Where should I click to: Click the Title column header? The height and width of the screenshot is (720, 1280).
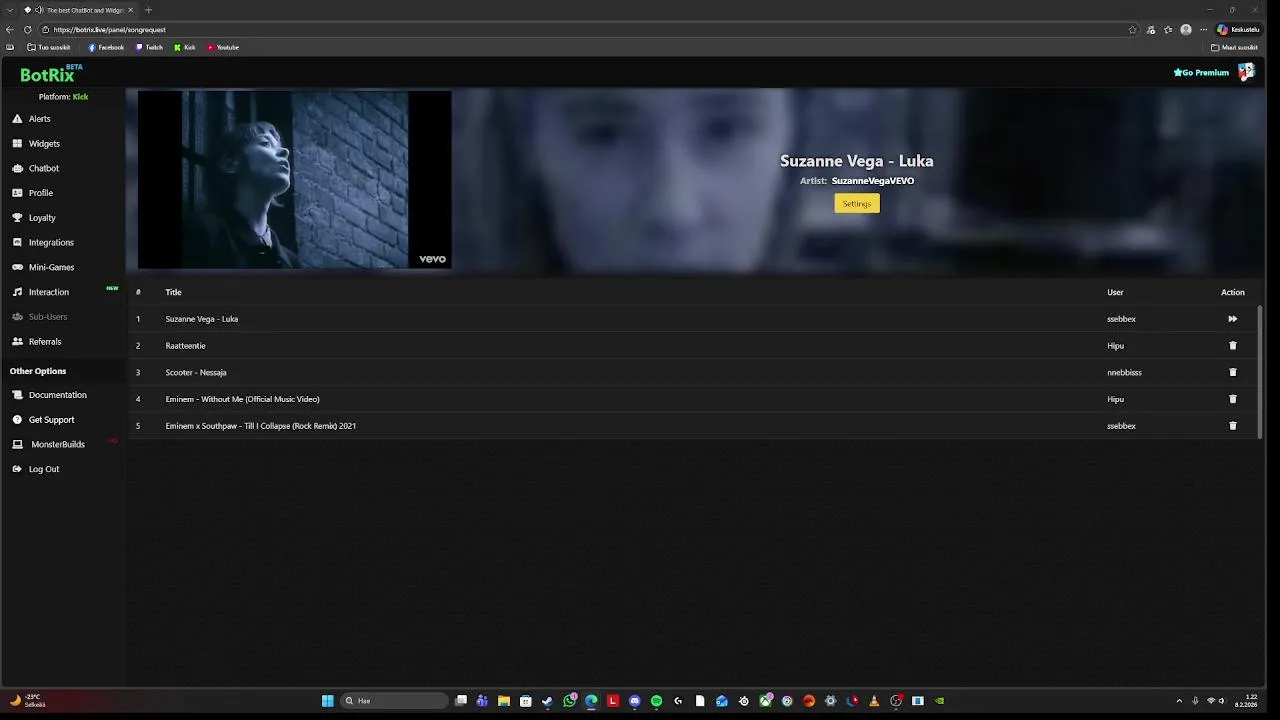pos(173,292)
